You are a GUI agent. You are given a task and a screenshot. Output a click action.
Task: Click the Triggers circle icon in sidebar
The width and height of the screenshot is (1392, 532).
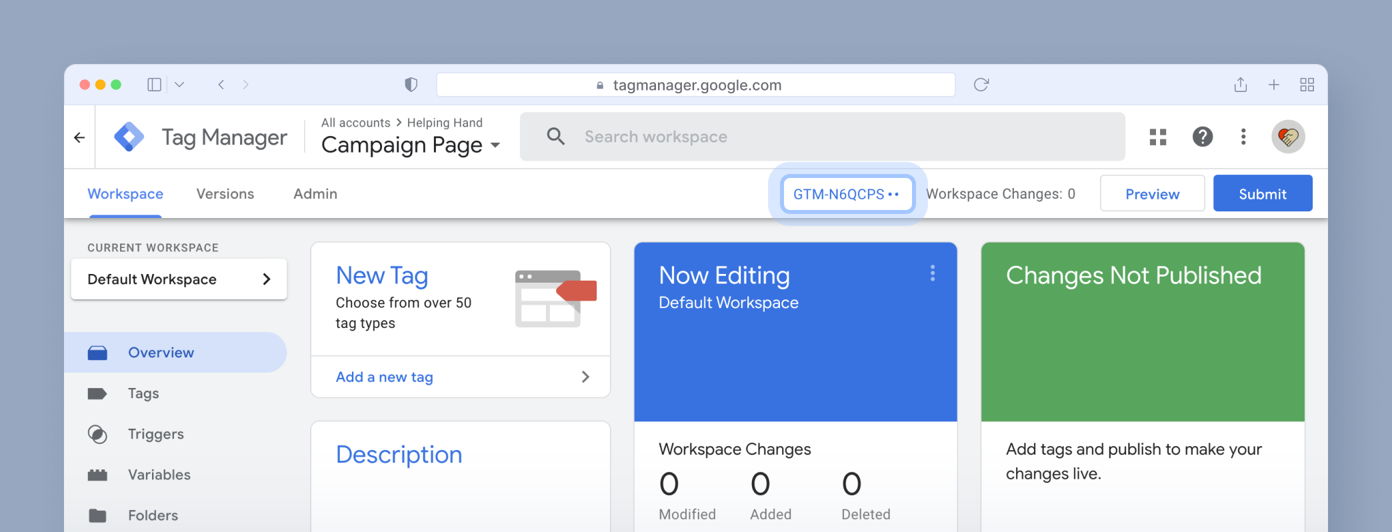point(97,434)
